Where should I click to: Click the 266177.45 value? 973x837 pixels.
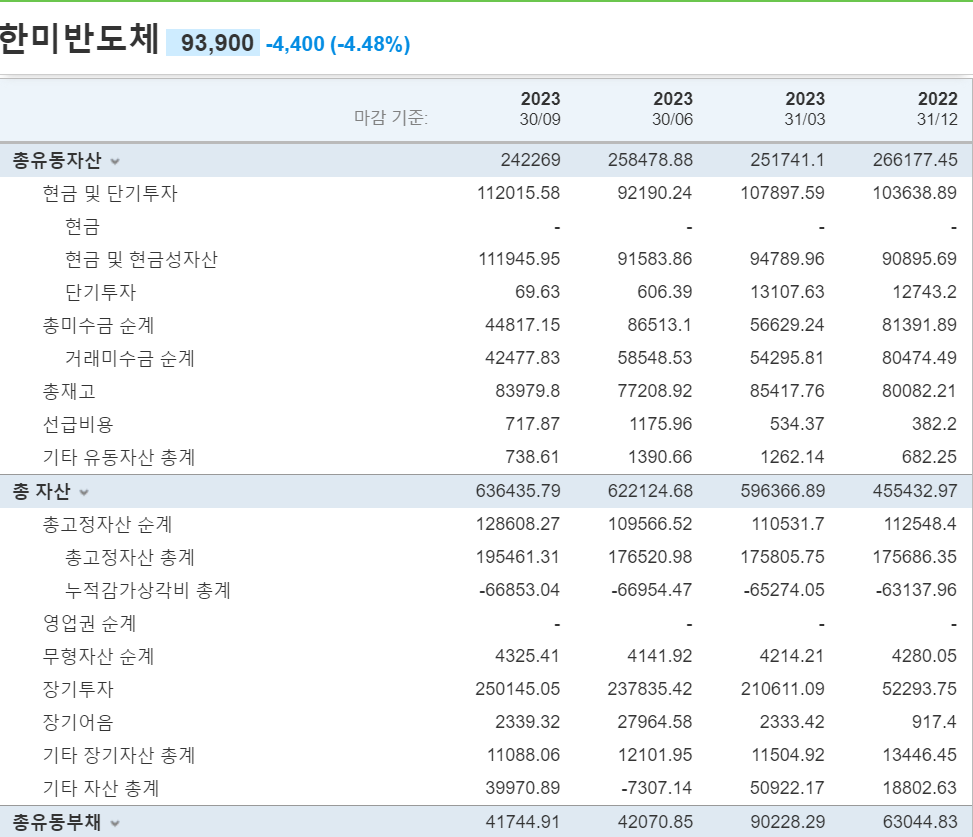click(915, 160)
